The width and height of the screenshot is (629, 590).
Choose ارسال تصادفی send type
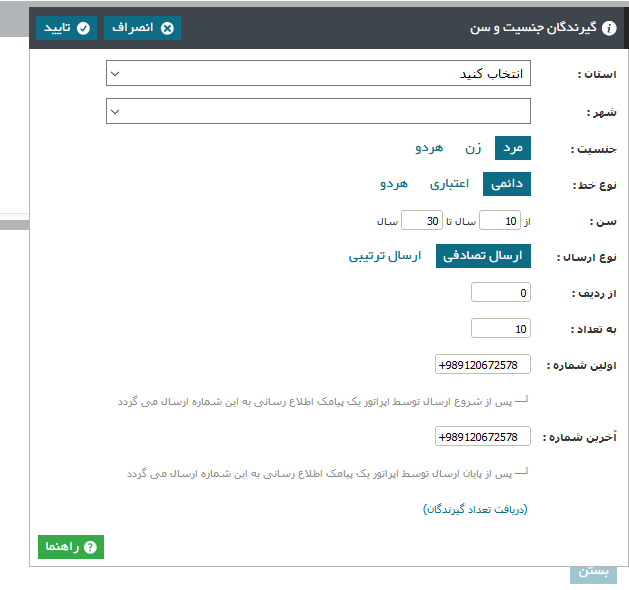tap(483, 256)
